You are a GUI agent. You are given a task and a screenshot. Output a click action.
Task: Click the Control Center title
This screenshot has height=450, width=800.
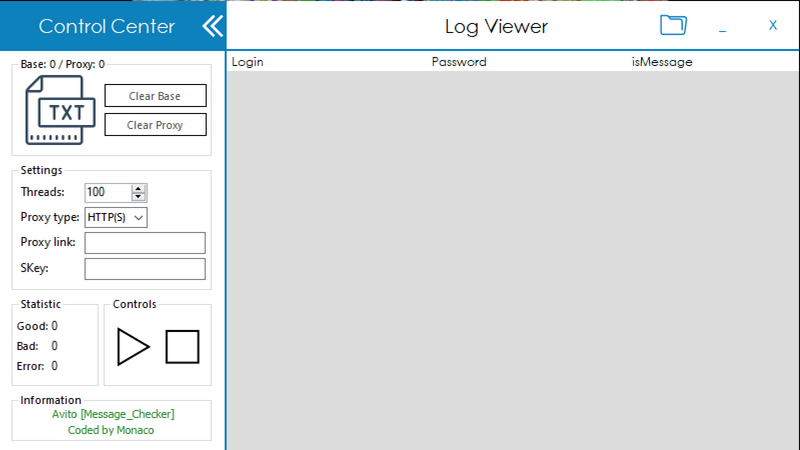(107, 26)
